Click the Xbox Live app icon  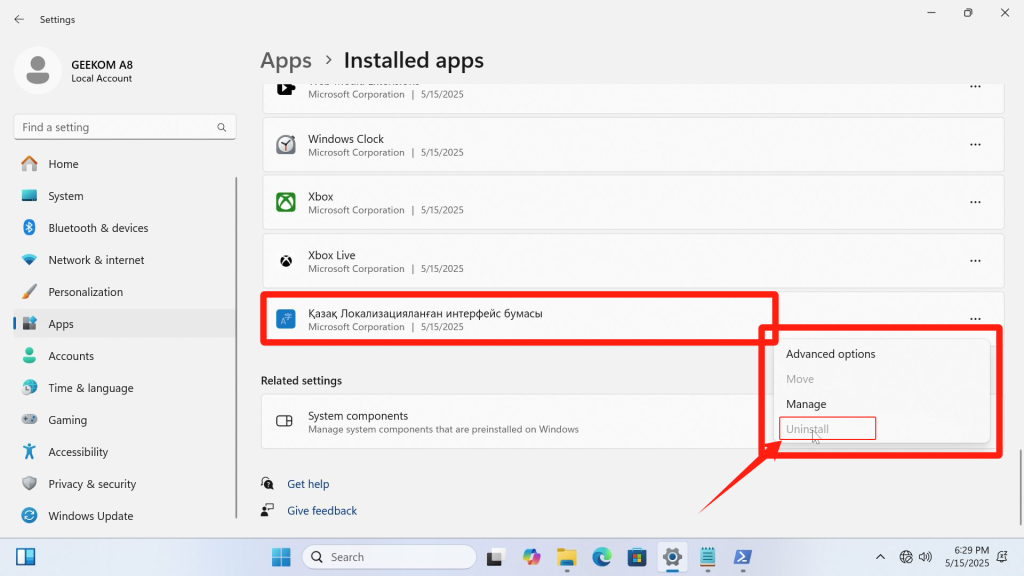coord(285,261)
